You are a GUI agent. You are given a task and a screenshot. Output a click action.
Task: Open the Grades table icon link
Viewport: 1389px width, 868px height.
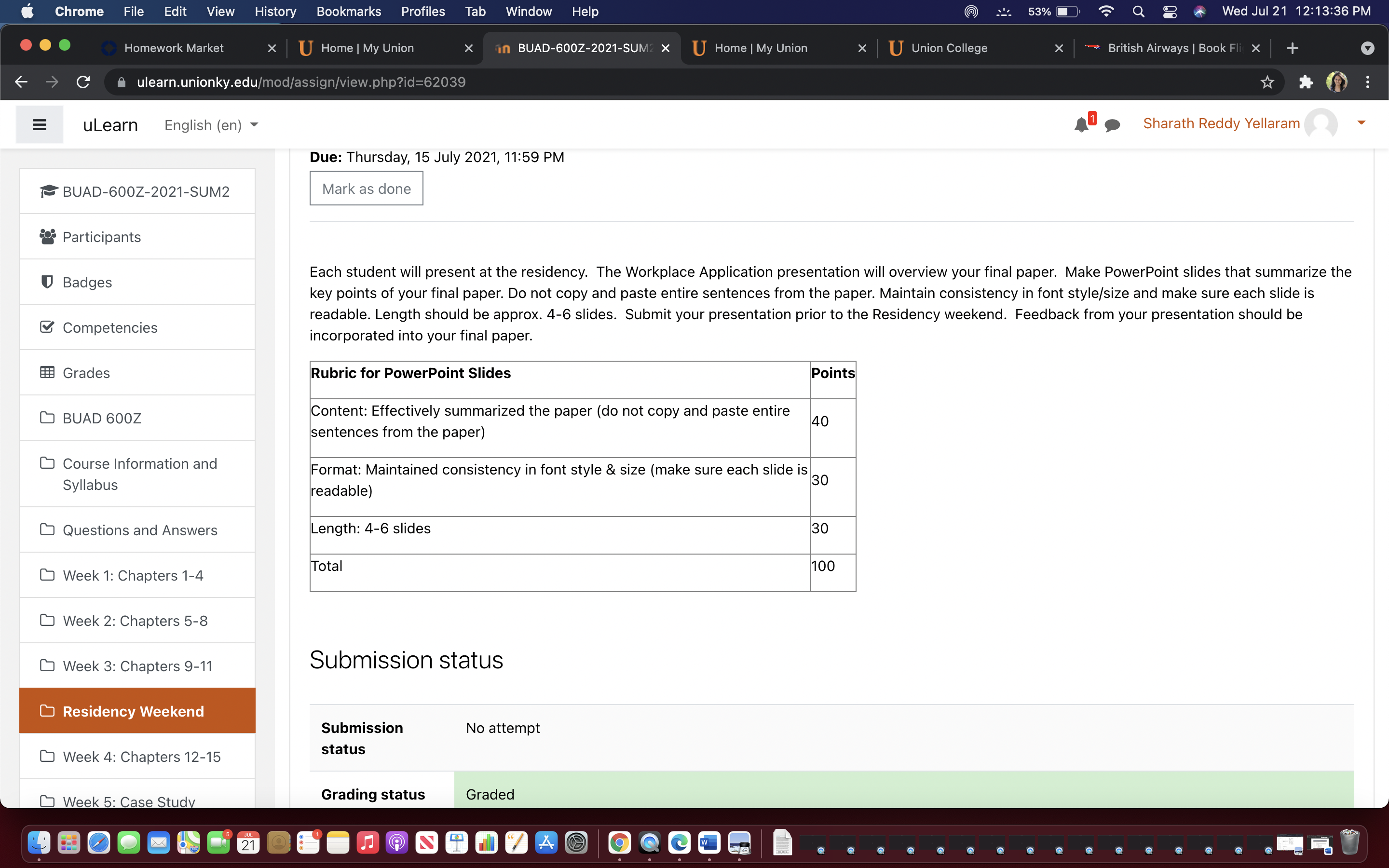pos(47,373)
